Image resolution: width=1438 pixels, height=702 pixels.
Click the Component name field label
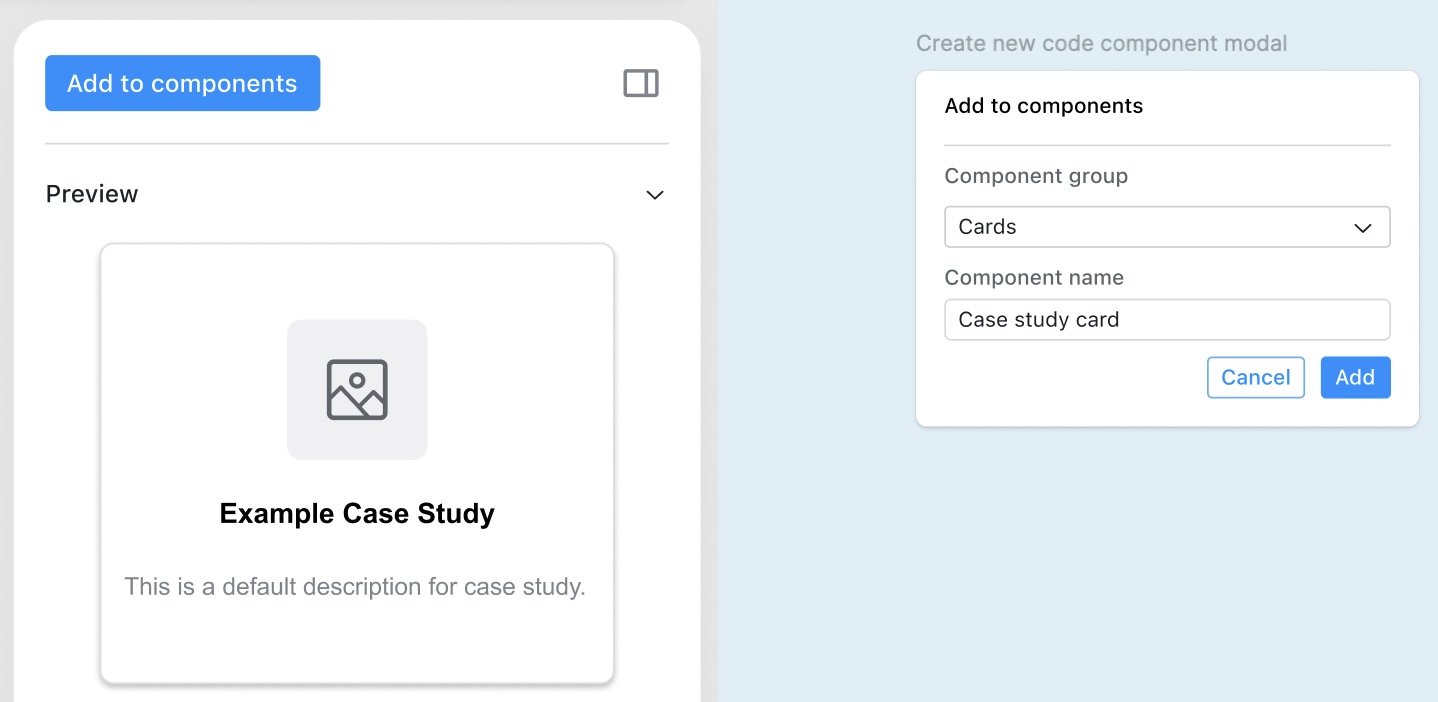pyautogui.click(x=1034, y=278)
